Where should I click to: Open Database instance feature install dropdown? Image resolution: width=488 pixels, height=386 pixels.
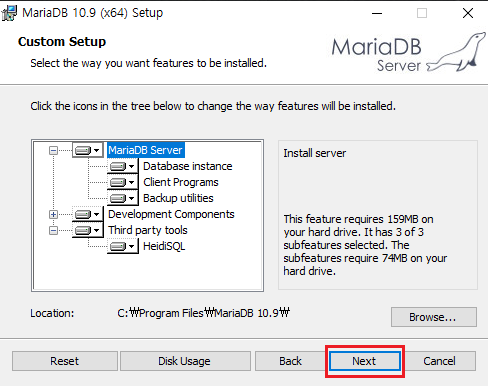(x=122, y=166)
